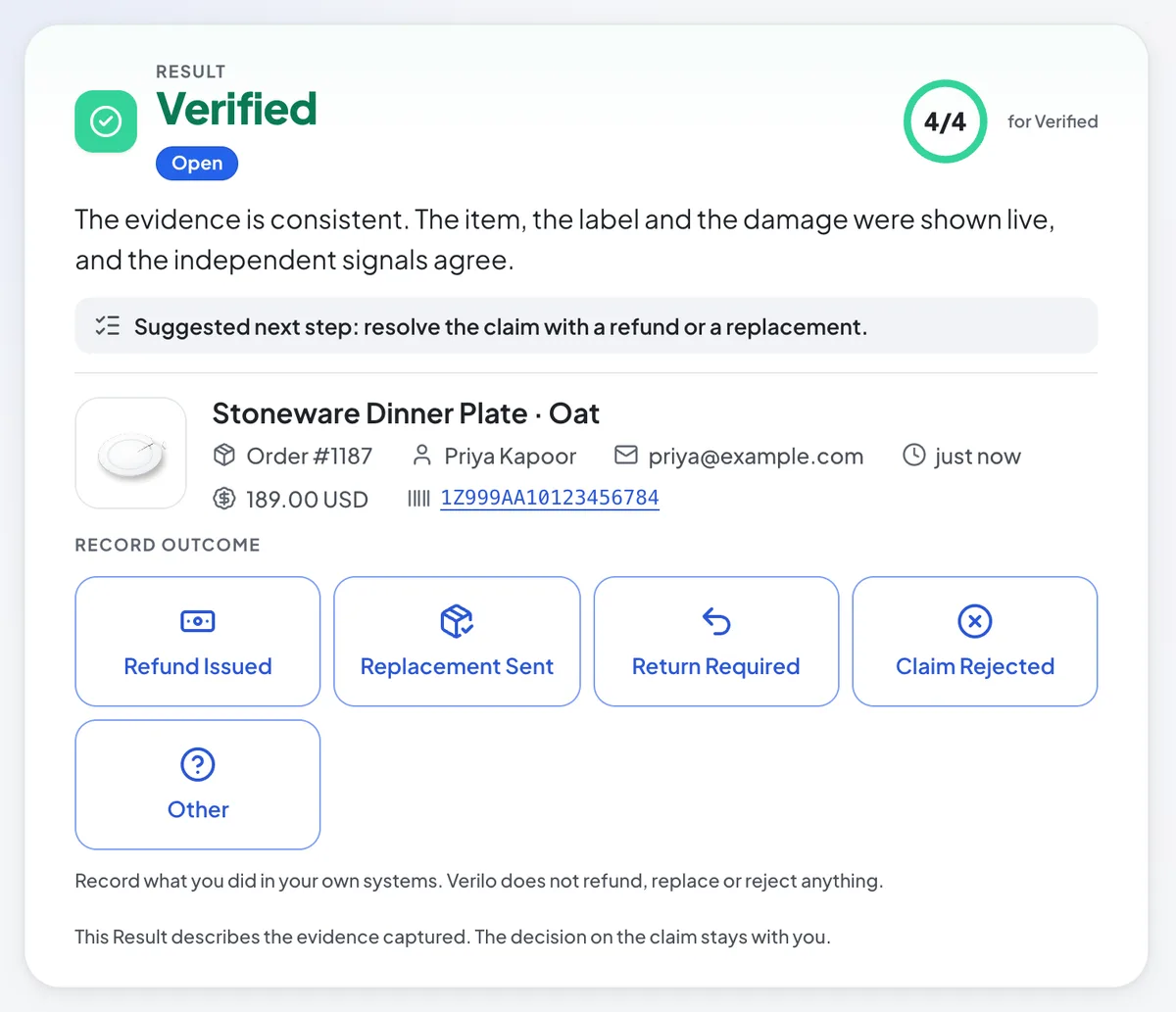Click the package icon next to Order #1187

(224, 456)
